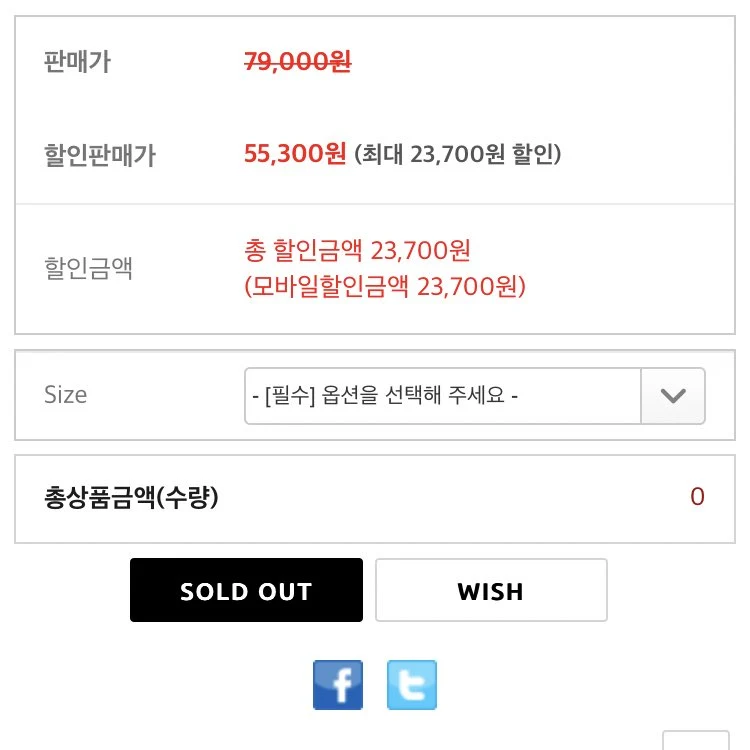Screen dimensions: 750x750
Task: Click the 옵션을 선택해 주세요 placeholder text
Action: pyautogui.click(x=413, y=396)
